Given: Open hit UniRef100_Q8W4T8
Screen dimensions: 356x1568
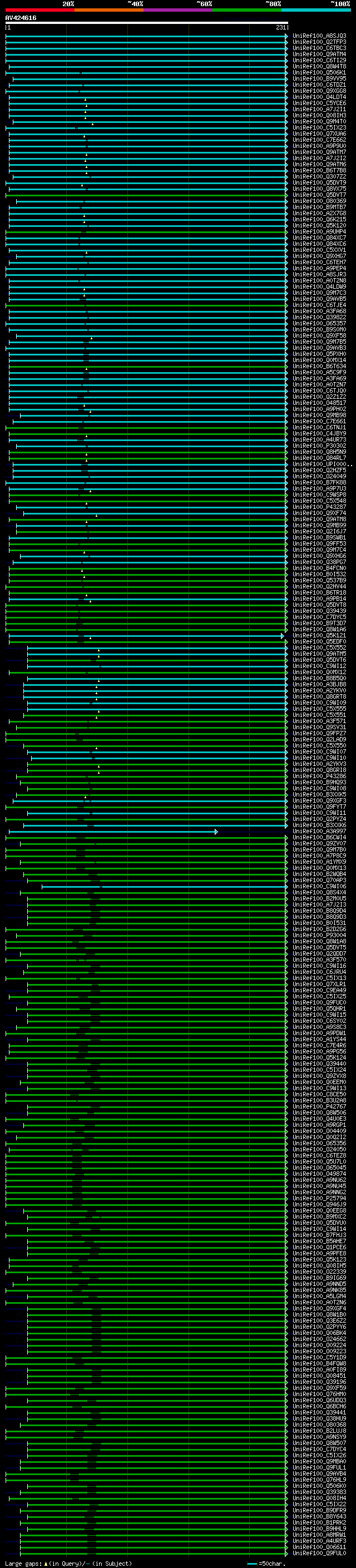Looking at the screenshot, I should (319, 66).
